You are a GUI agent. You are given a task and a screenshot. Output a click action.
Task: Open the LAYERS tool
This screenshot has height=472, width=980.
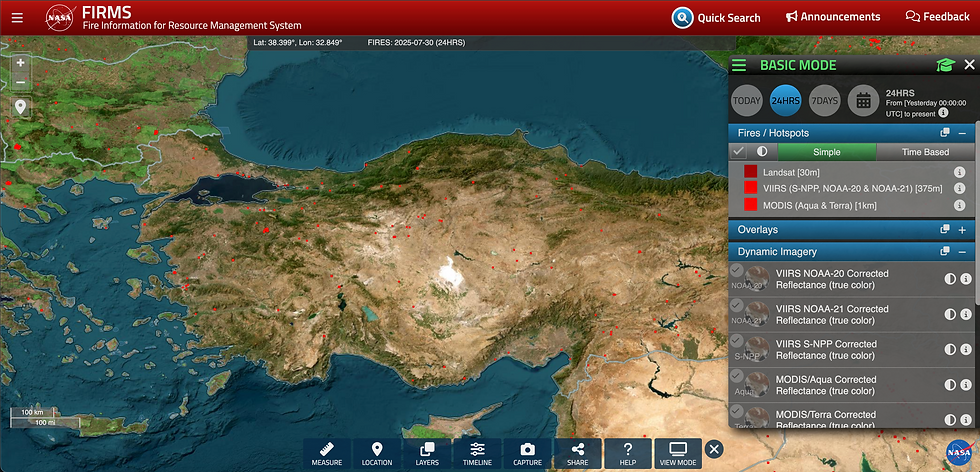428,454
